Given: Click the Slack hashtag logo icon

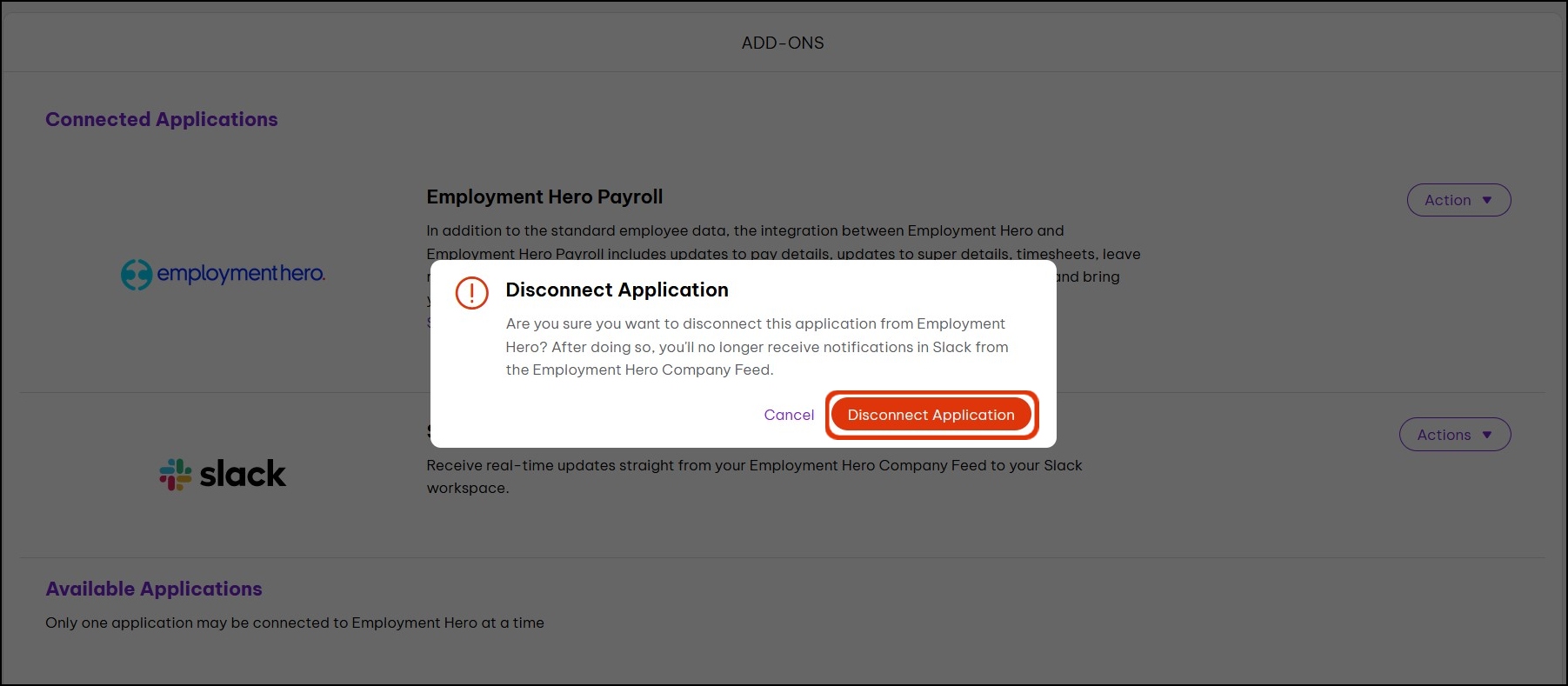Looking at the screenshot, I should [x=176, y=474].
